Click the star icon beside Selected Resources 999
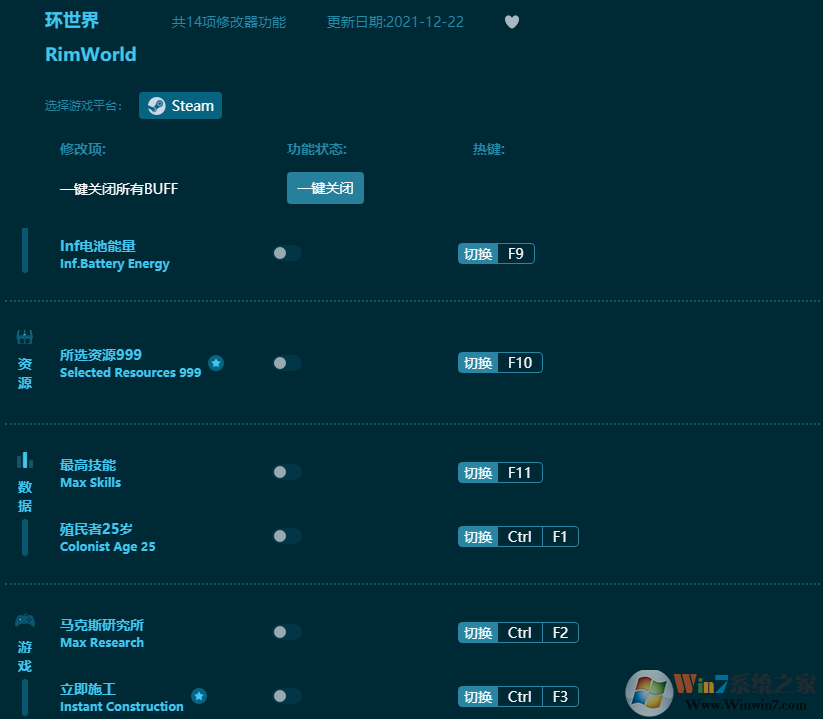The image size is (823, 719). click(216, 362)
